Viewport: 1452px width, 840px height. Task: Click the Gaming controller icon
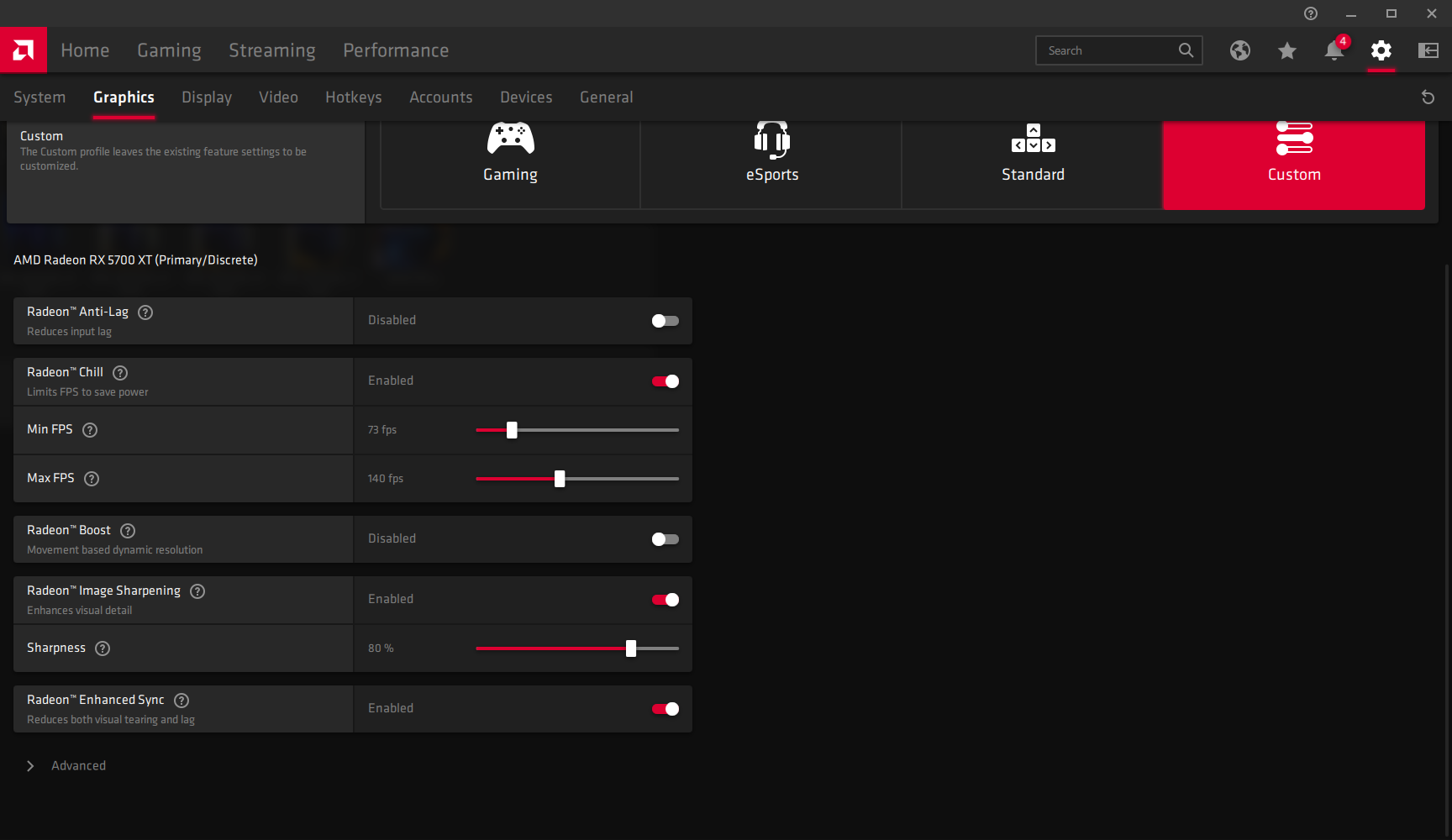[511, 139]
